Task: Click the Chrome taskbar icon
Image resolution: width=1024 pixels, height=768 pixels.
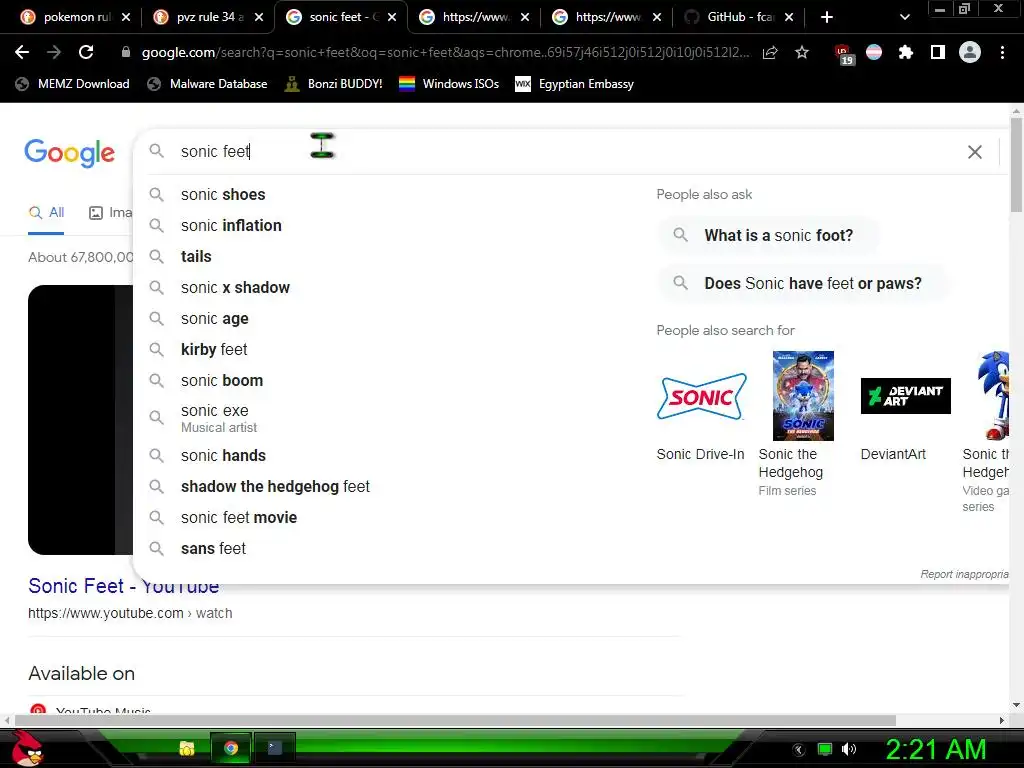Action: click(230, 748)
